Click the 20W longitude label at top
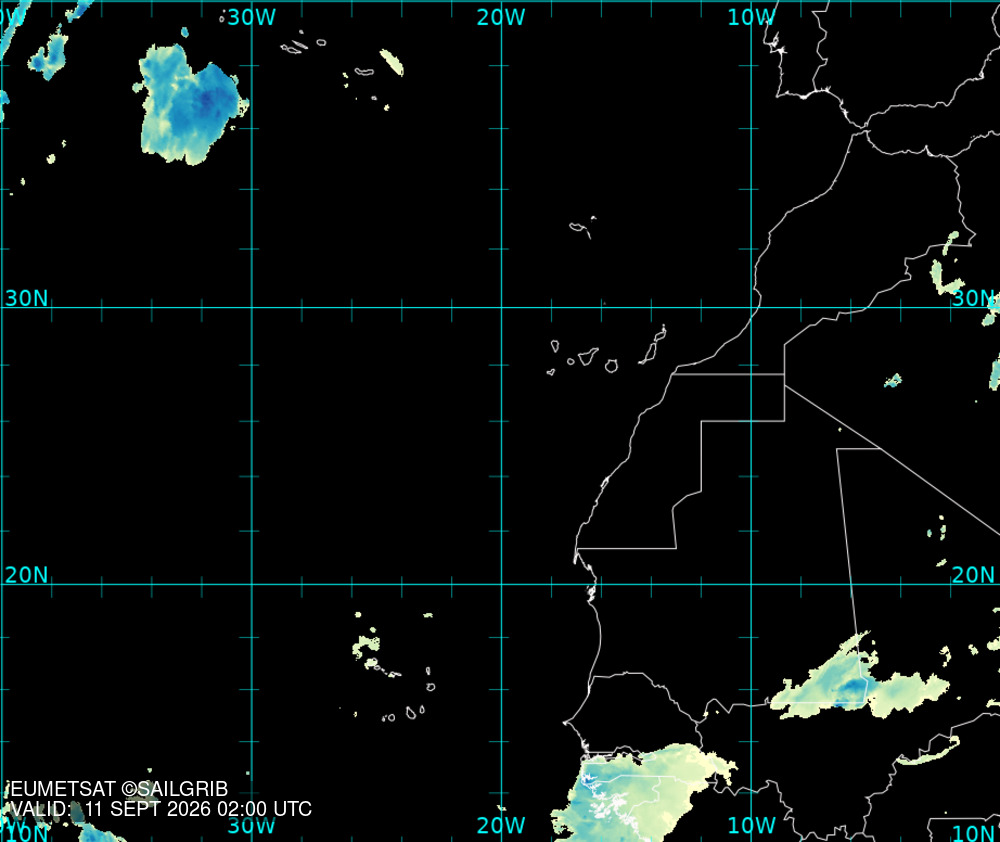 tap(501, 17)
